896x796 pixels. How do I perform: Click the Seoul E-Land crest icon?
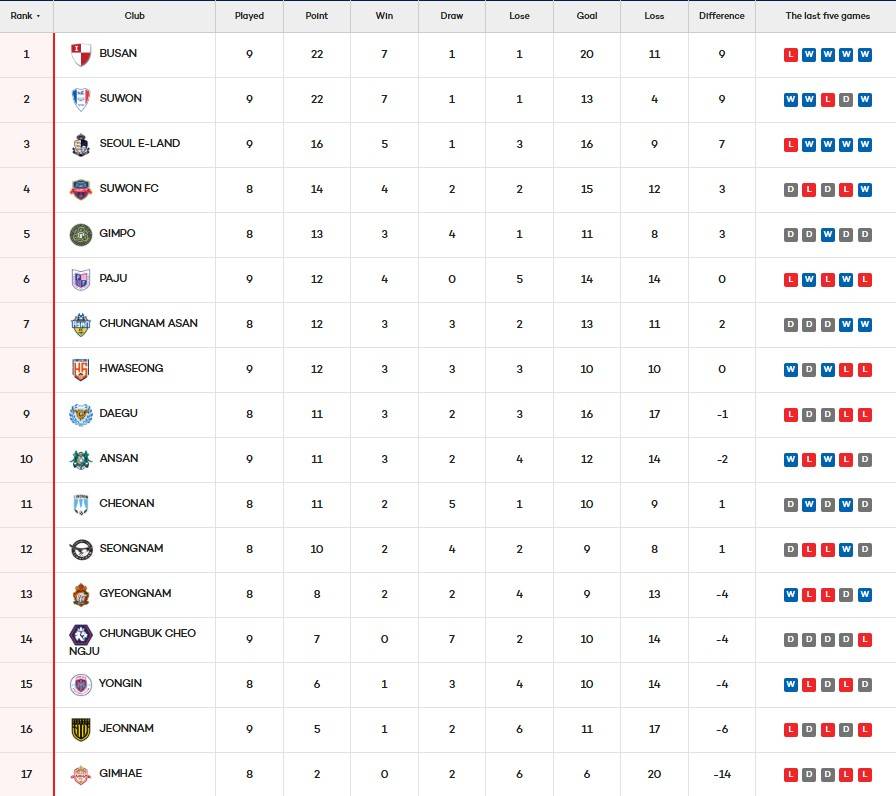click(81, 145)
